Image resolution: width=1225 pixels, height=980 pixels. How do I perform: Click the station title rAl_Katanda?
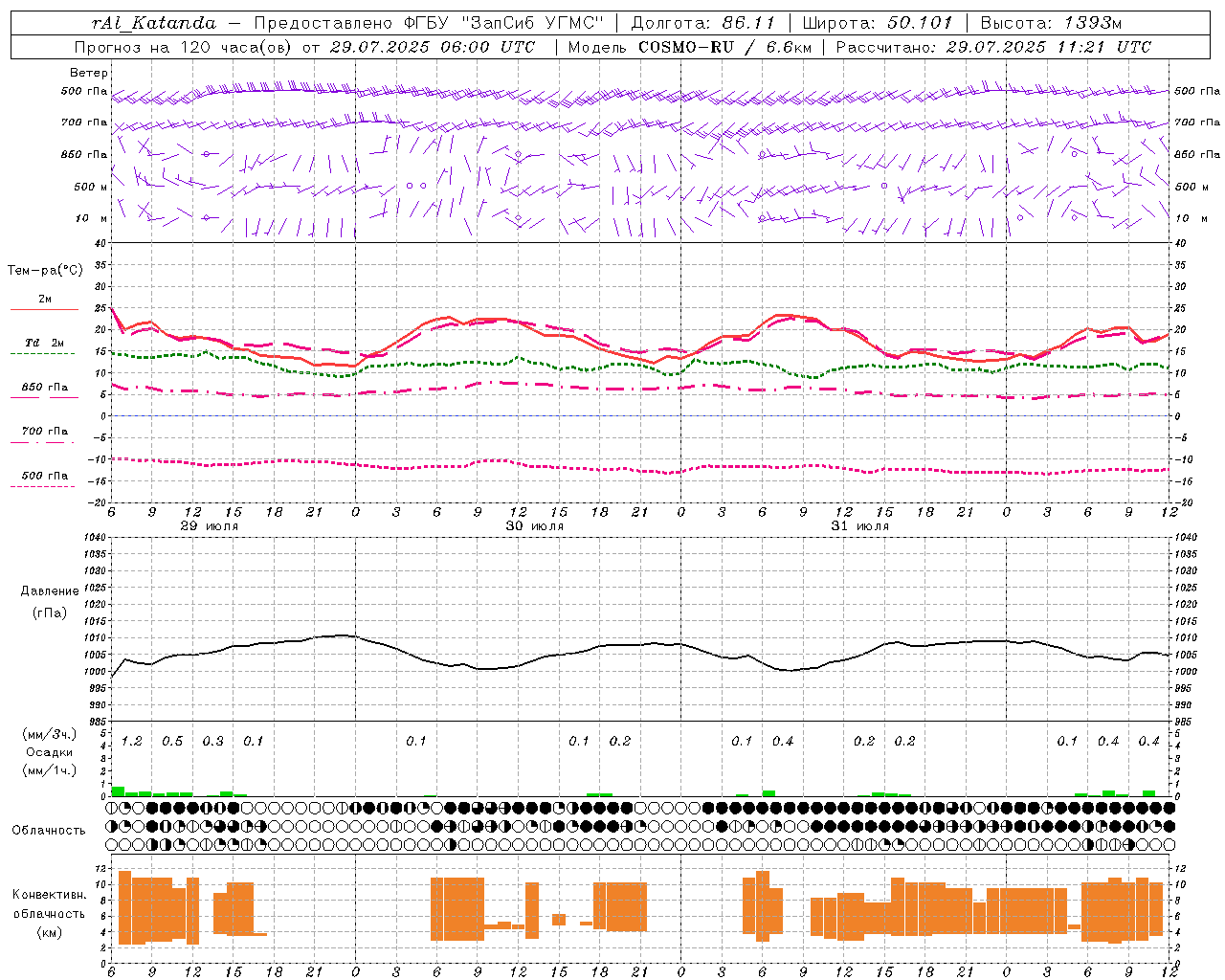click(x=154, y=23)
